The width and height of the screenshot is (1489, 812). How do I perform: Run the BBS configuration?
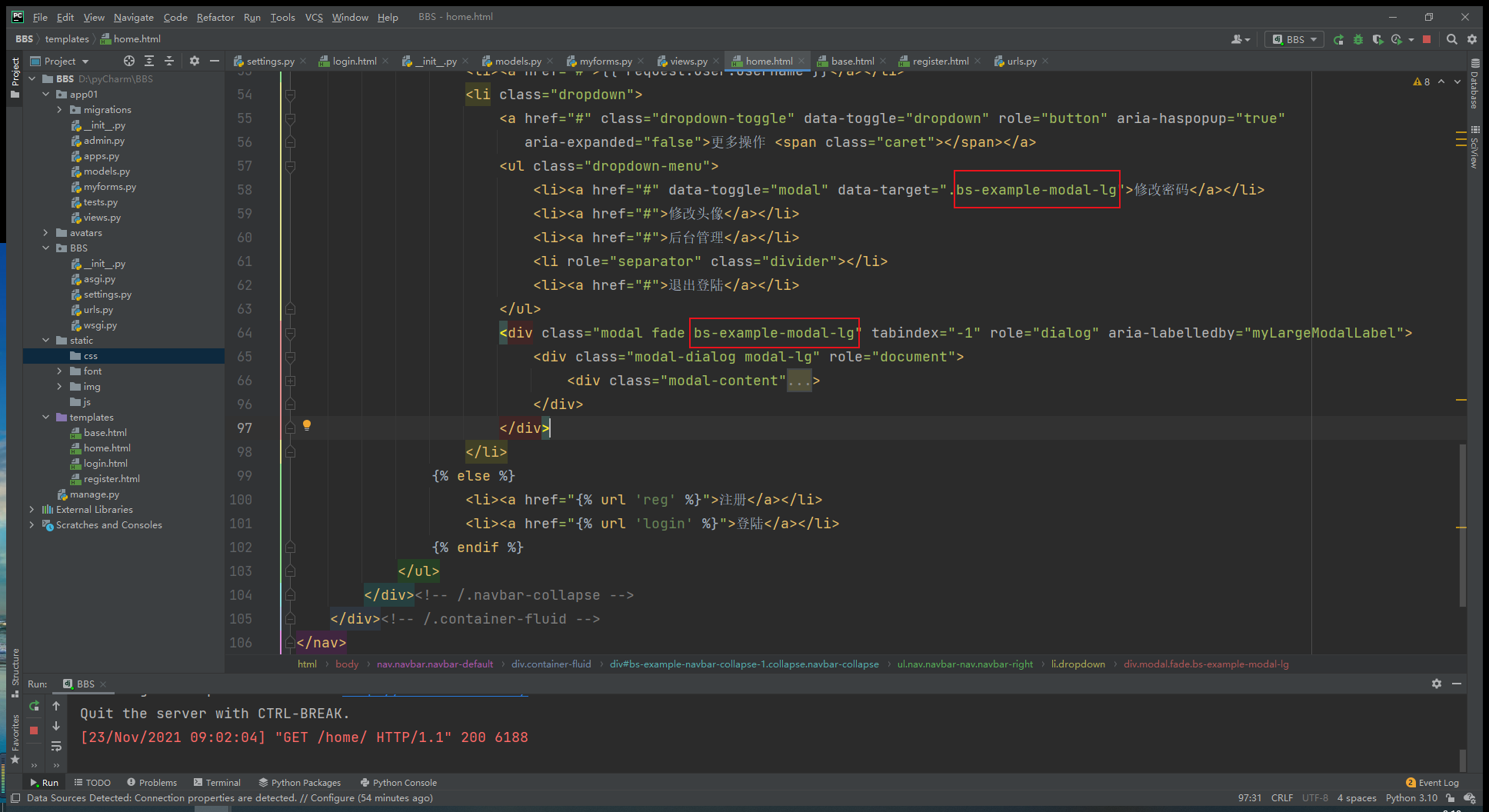point(1338,39)
